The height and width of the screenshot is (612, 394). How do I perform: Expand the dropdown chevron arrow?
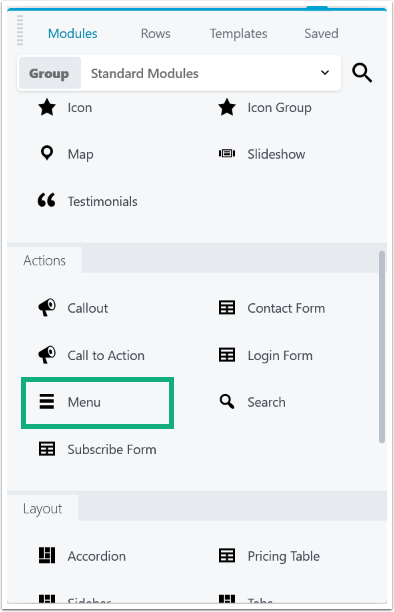(324, 73)
